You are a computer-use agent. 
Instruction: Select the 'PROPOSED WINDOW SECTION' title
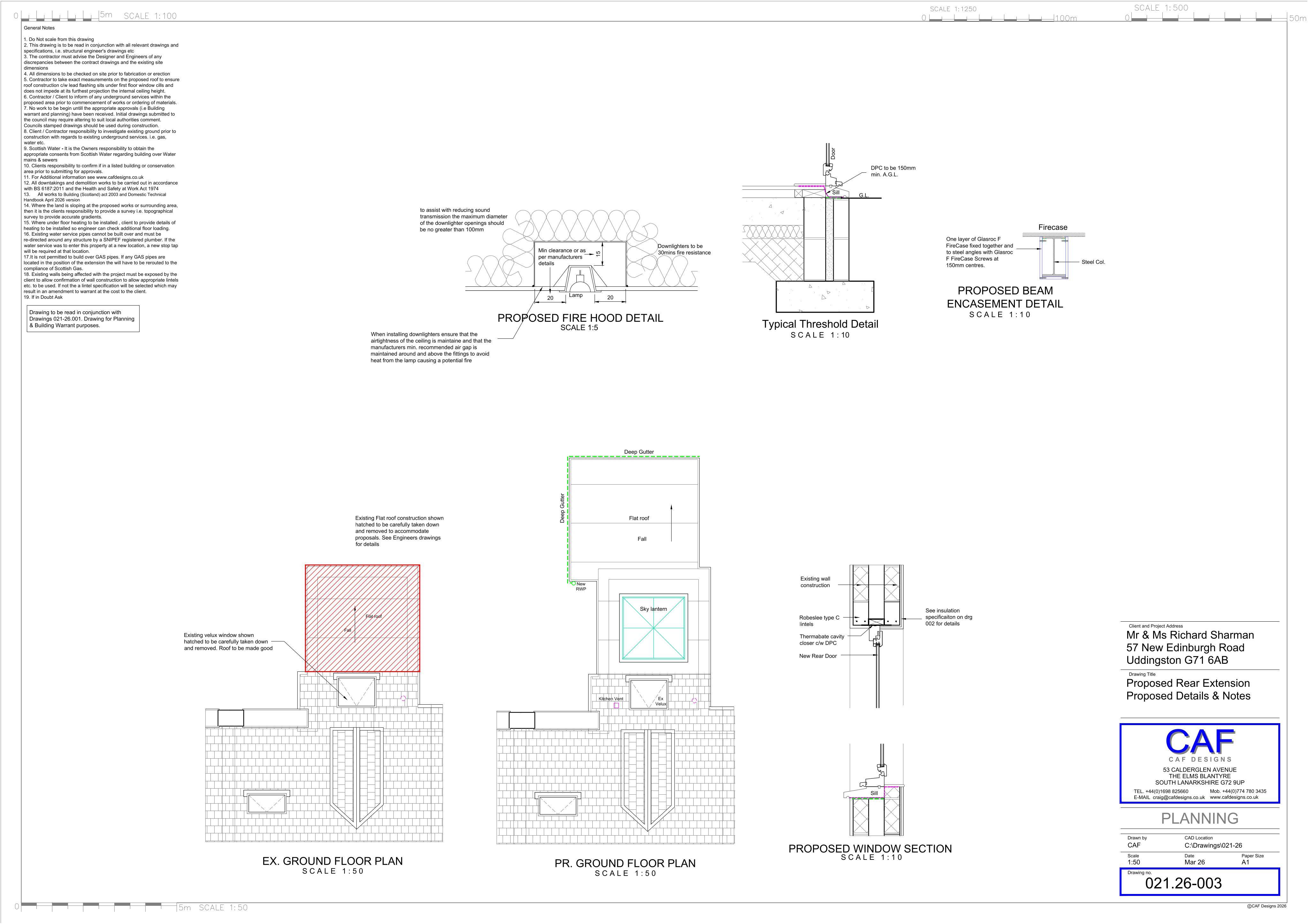pyautogui.click(x=870, y=849)
